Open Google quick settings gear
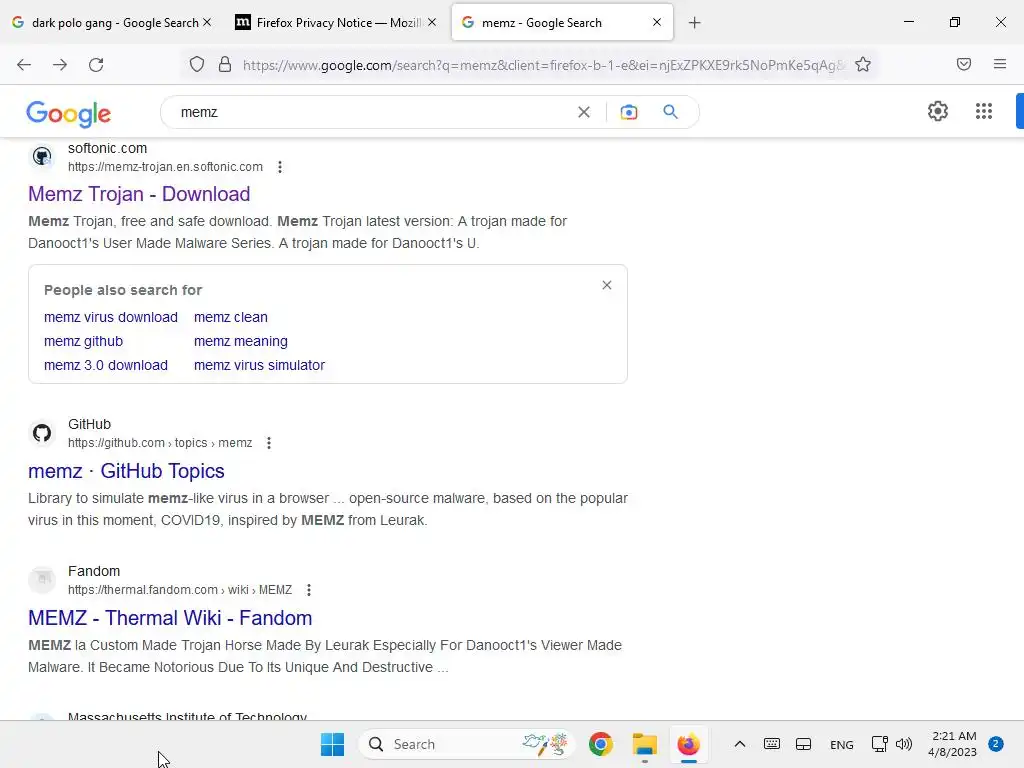The height and width of the screenshot is (768, 1024). 938,111
